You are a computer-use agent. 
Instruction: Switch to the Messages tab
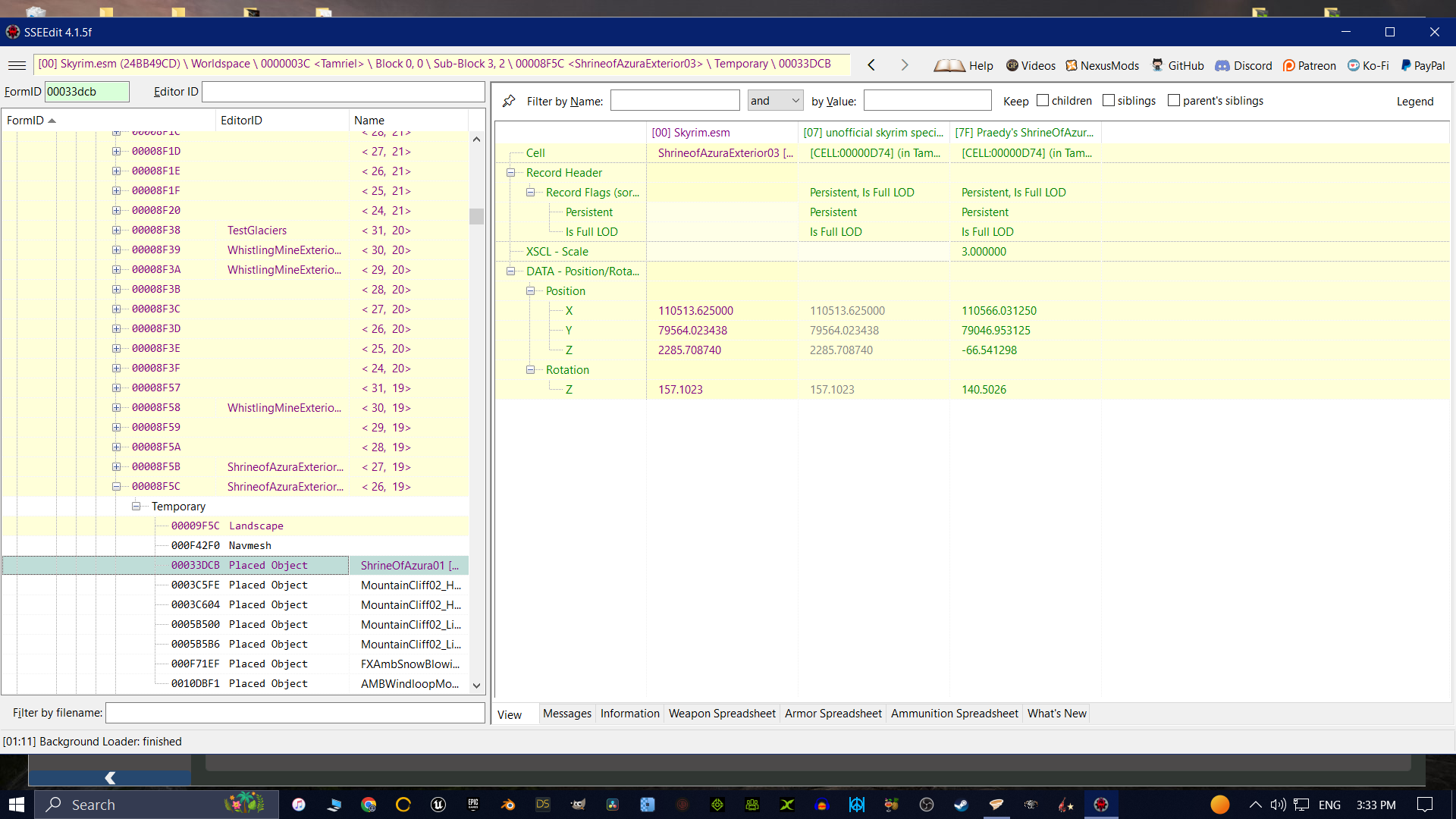pos(566,714)
